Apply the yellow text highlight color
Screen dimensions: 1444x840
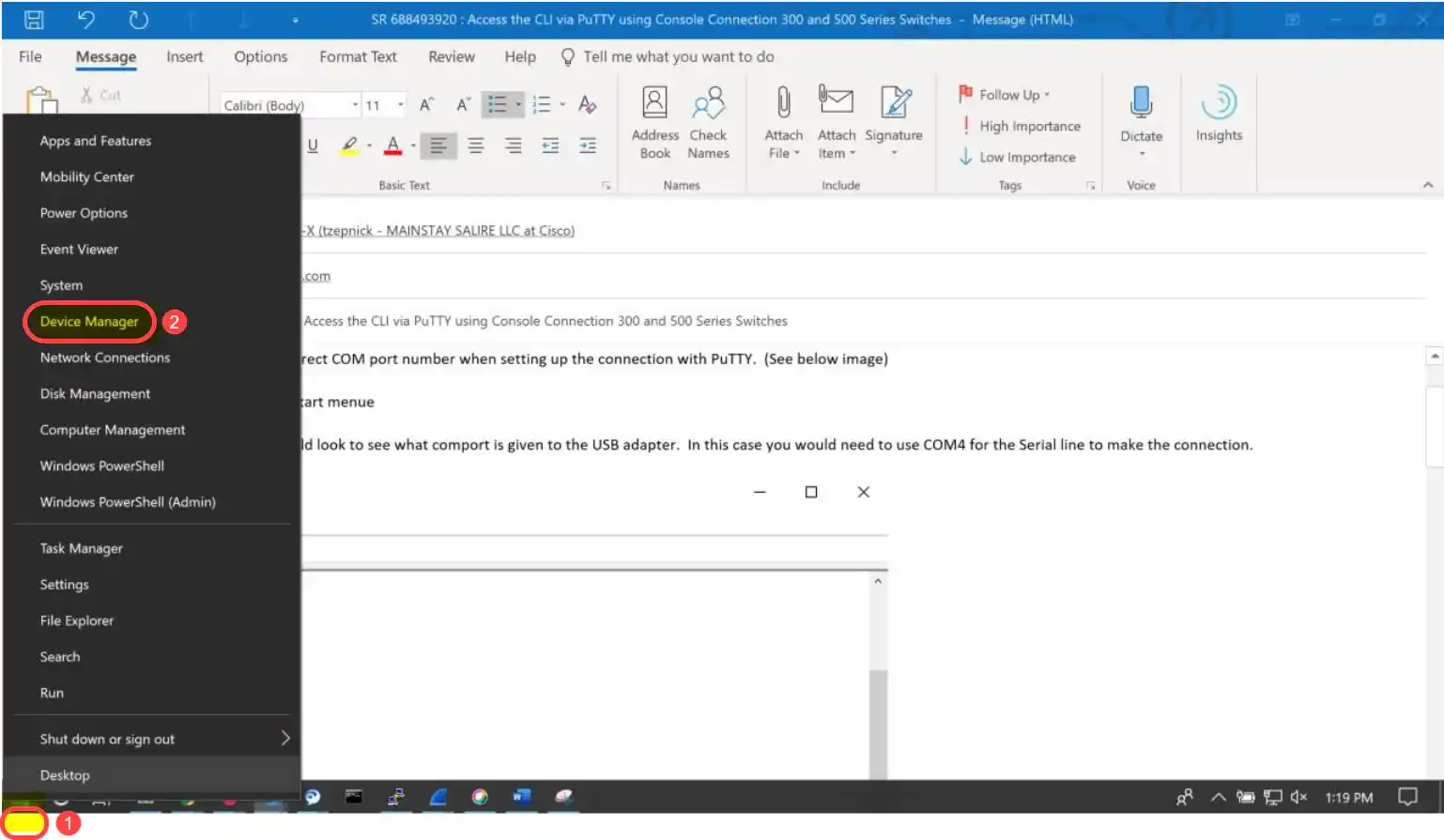[x=349, y=145]
